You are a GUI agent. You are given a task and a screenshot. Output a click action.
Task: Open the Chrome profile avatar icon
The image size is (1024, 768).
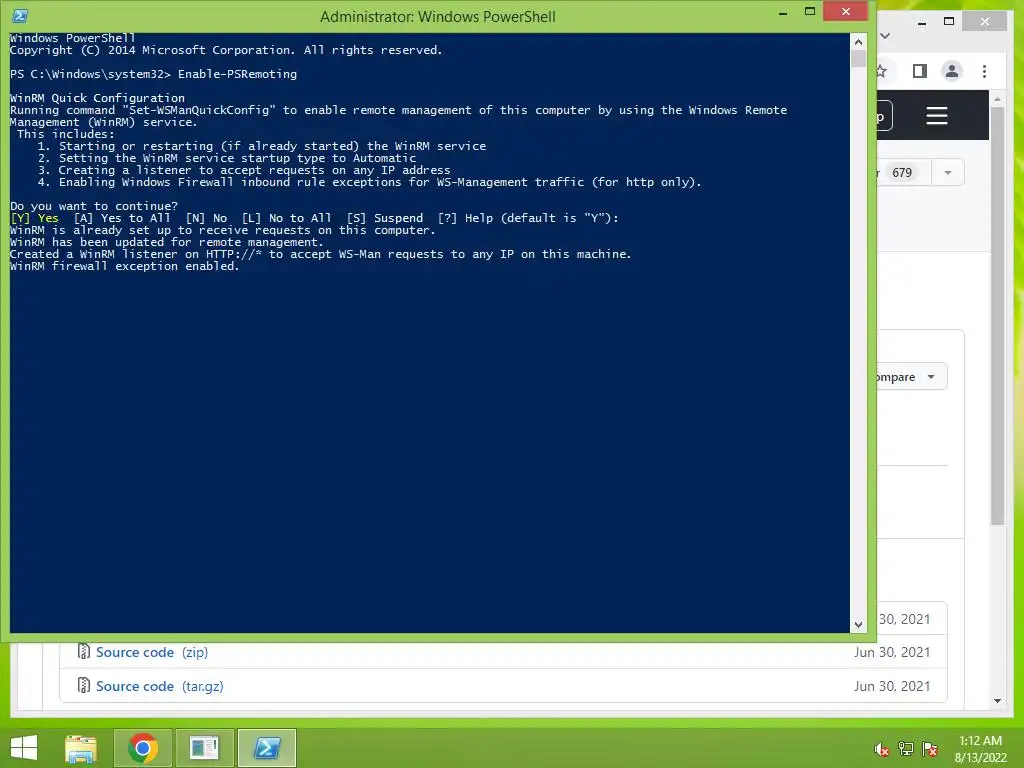pyautogui.click(x=952, y=71)
